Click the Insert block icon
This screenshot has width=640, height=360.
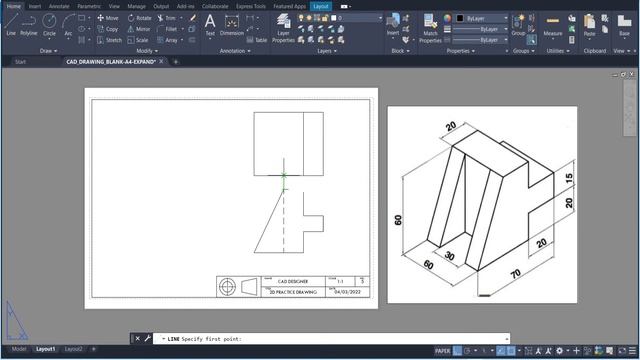point(393,24)
